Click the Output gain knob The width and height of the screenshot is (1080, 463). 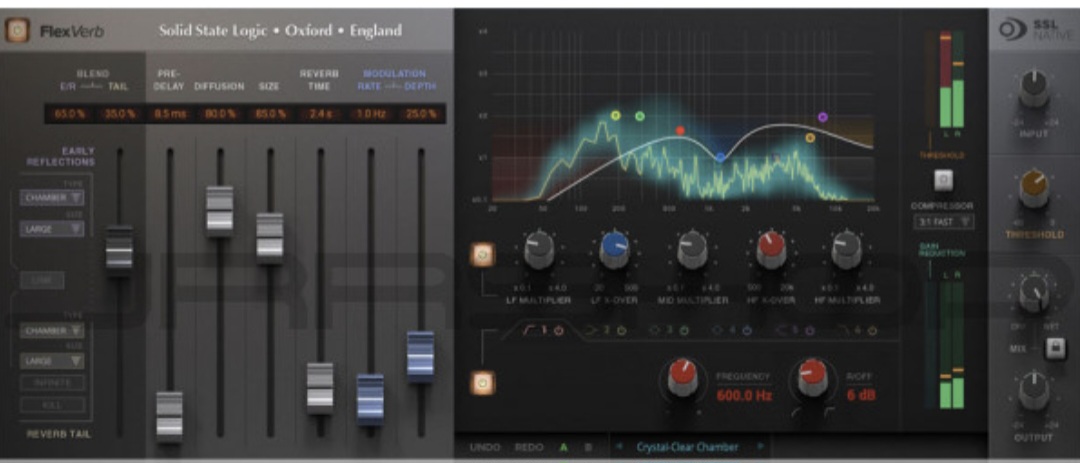point(1034,391)
